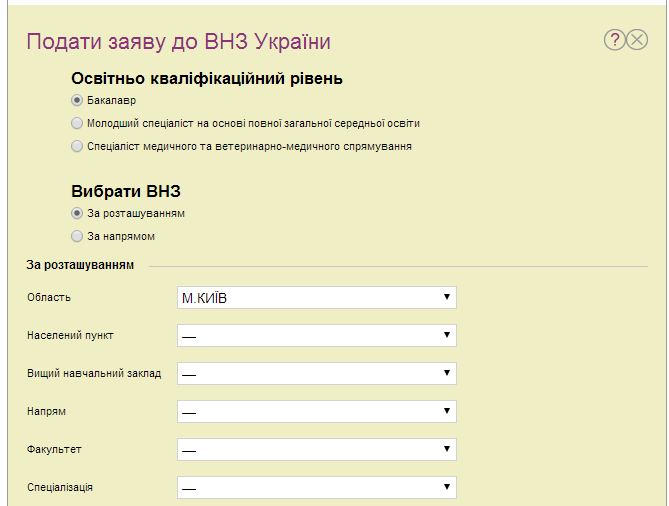Click the Факультет field label
This screenshot has height=506, width=669.
coord(54,449)
